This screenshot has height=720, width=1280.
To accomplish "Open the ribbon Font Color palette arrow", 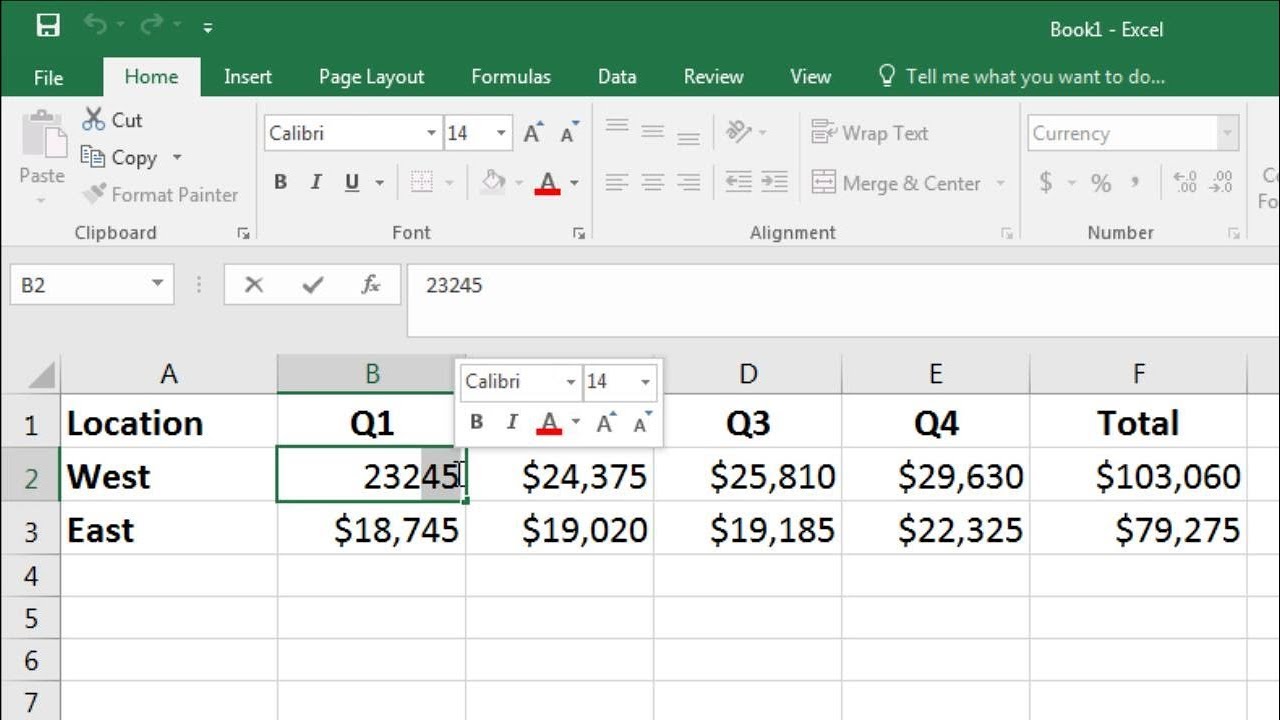I will click(x=574, y=183).
